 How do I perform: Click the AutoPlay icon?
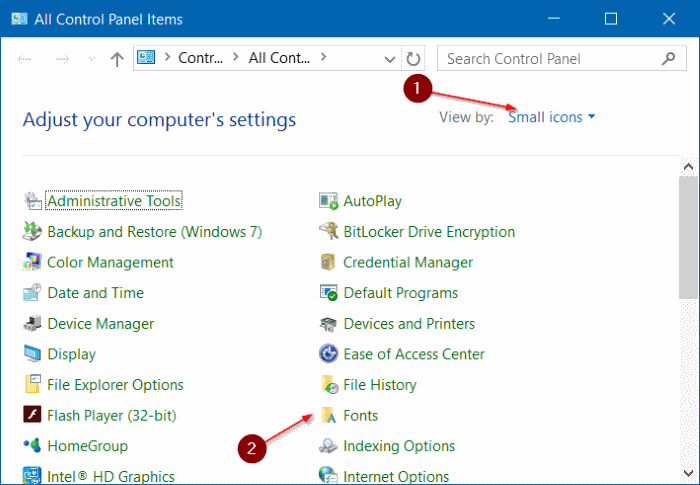point(329,201)
